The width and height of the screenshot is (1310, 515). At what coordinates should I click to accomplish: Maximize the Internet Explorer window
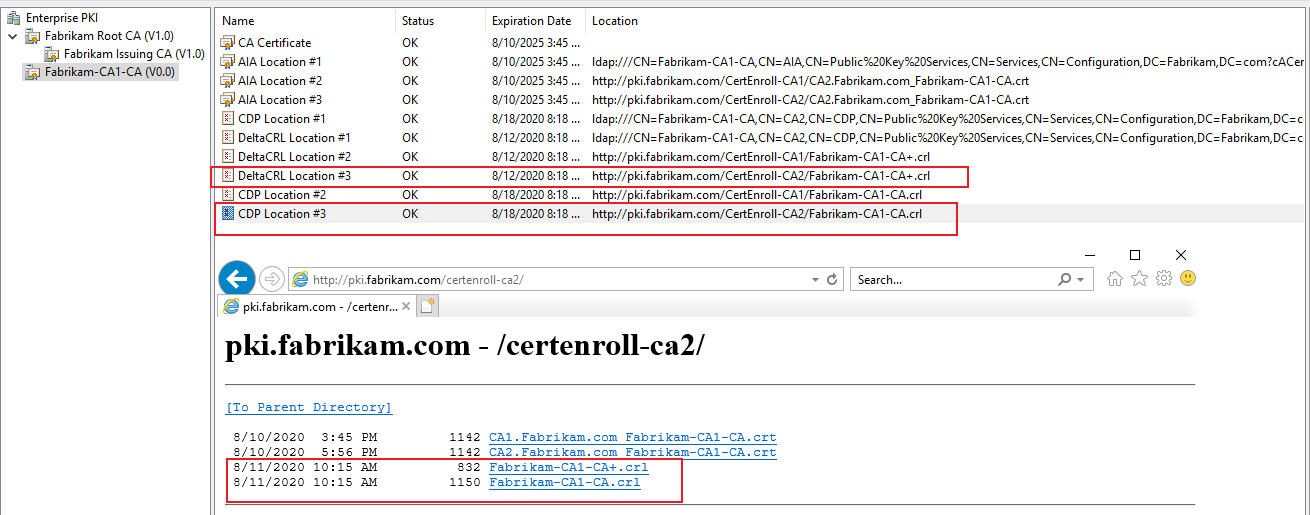(x=1134, y=255)
